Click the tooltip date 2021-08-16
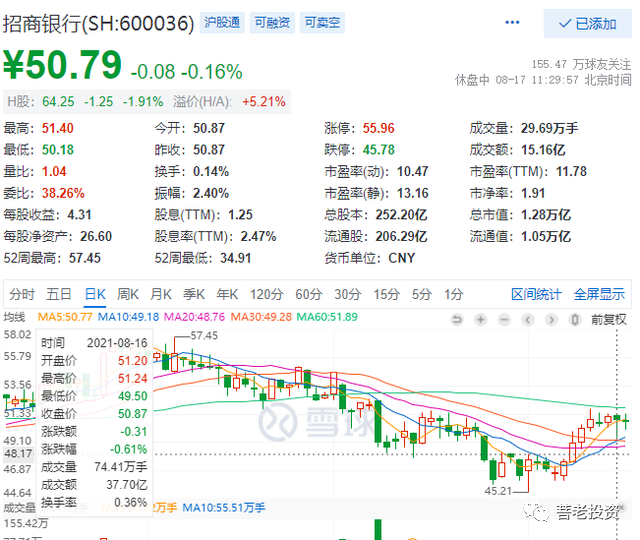Viewport: 640px width, 540px height. [117, 343]
